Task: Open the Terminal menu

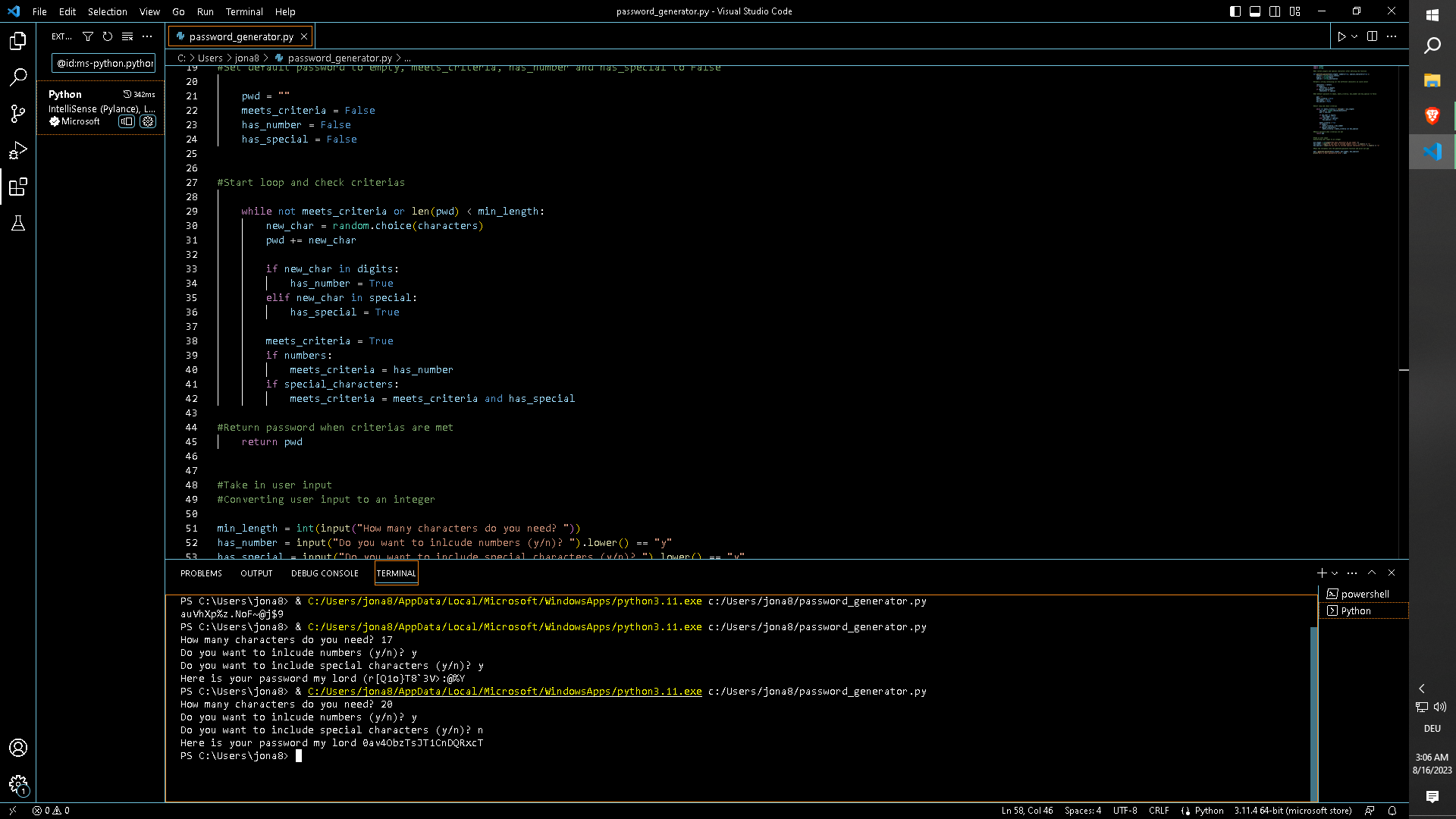Action: click(244, 11)
